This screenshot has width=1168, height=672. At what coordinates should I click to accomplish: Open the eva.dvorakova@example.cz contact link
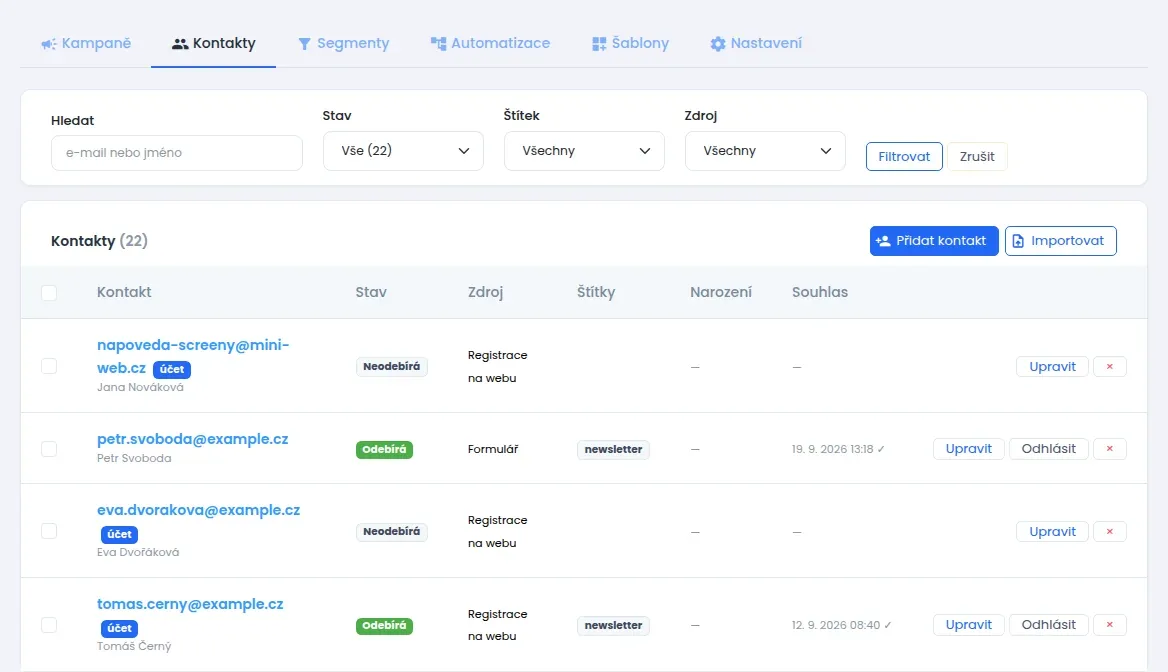click(x=198, y=510)
